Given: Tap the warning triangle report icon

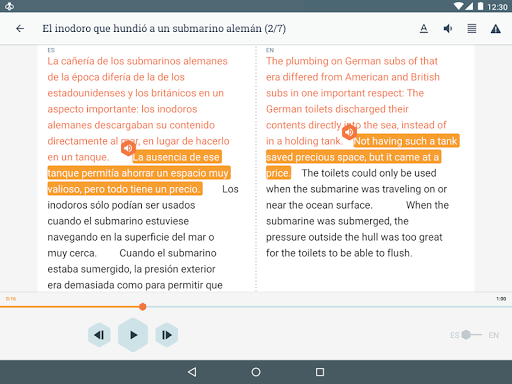Looking at the screenshot, I should [x=496, y=29].
